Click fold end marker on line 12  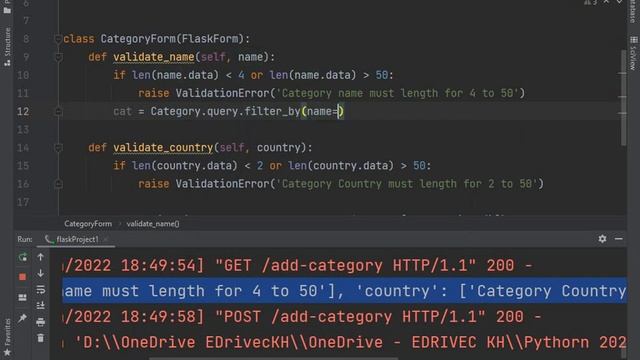58,111
